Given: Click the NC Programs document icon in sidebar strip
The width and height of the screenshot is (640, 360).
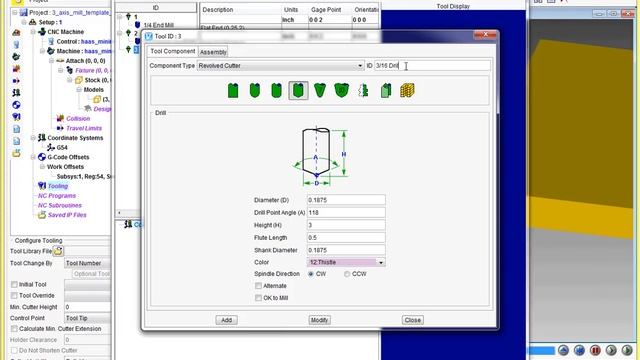Looking at the screenshot, I should click(x=16, y=129).
